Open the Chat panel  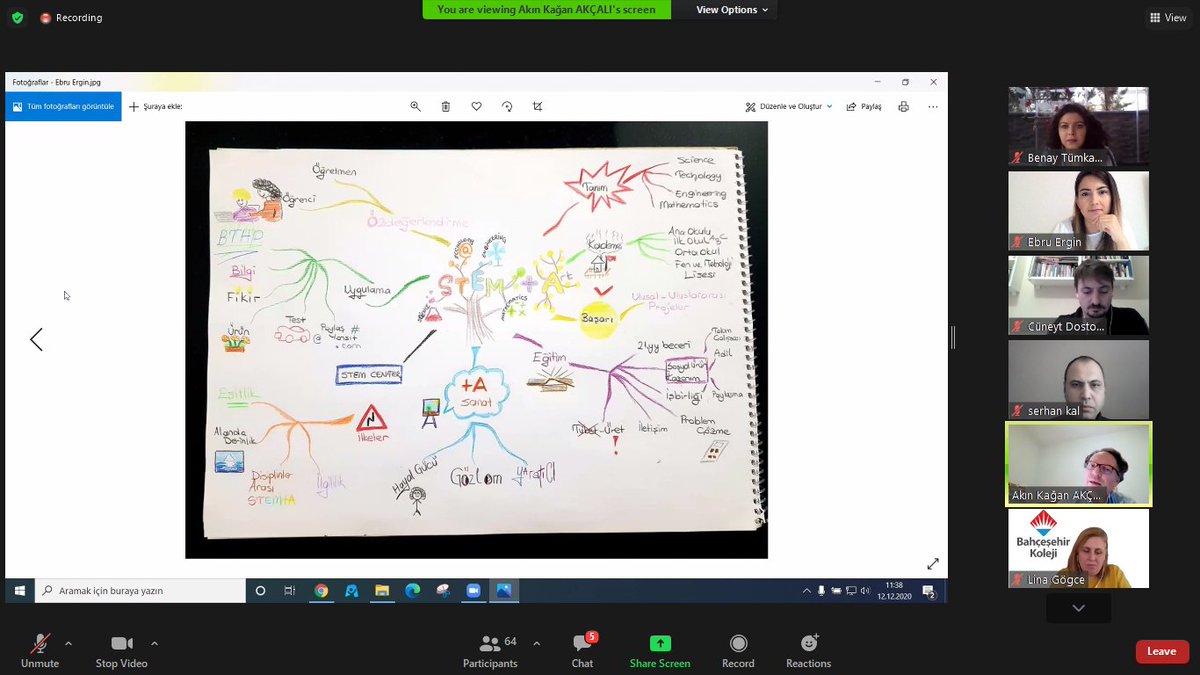tap(582, 651)
